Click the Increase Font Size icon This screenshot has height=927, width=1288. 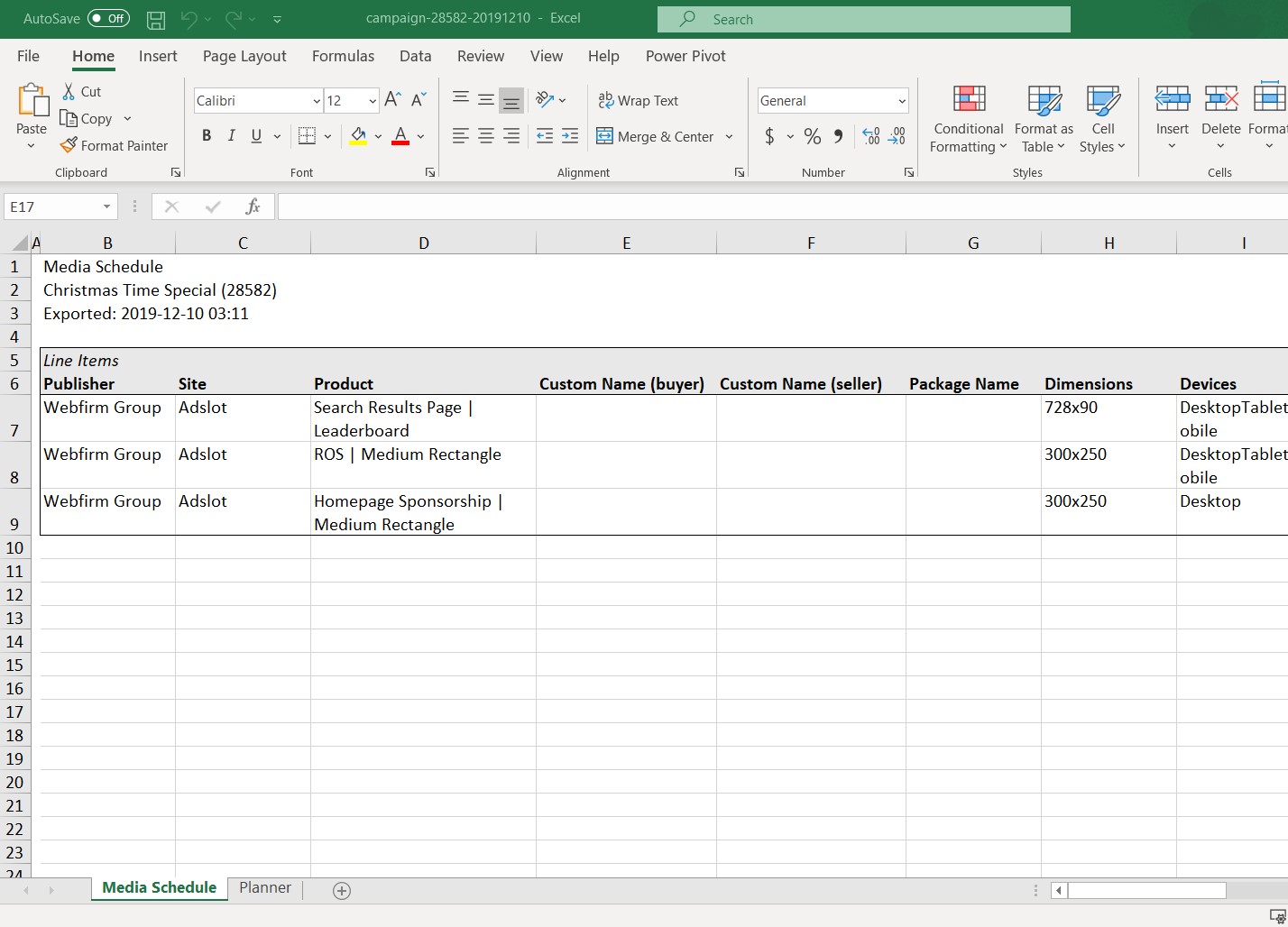coord(392,100)
